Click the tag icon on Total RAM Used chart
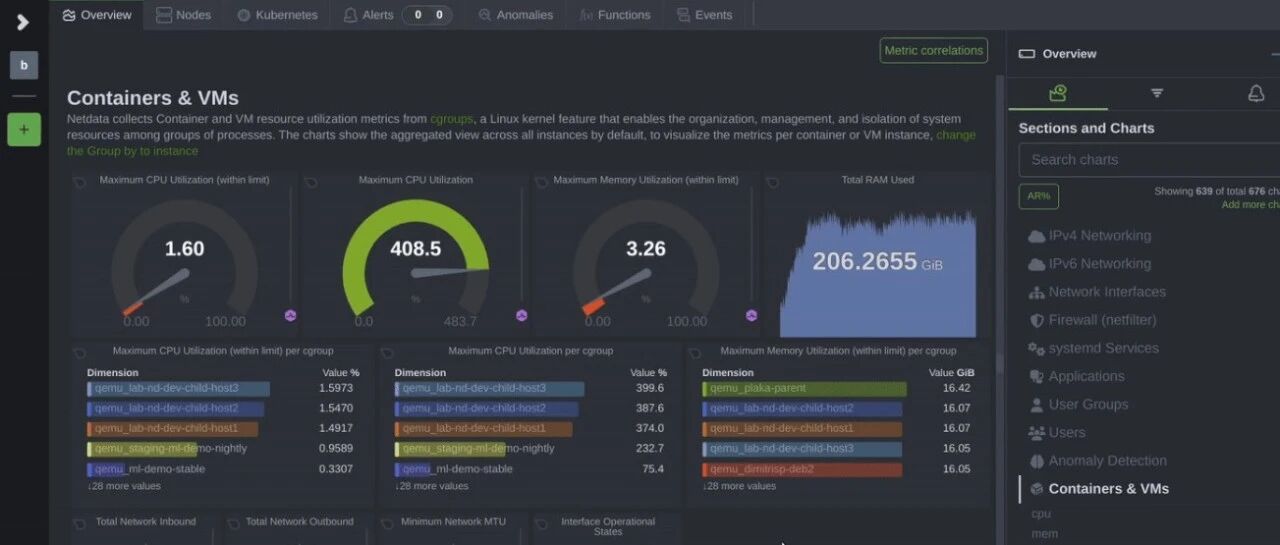The image size is (1280, 545). coord(772,182)
